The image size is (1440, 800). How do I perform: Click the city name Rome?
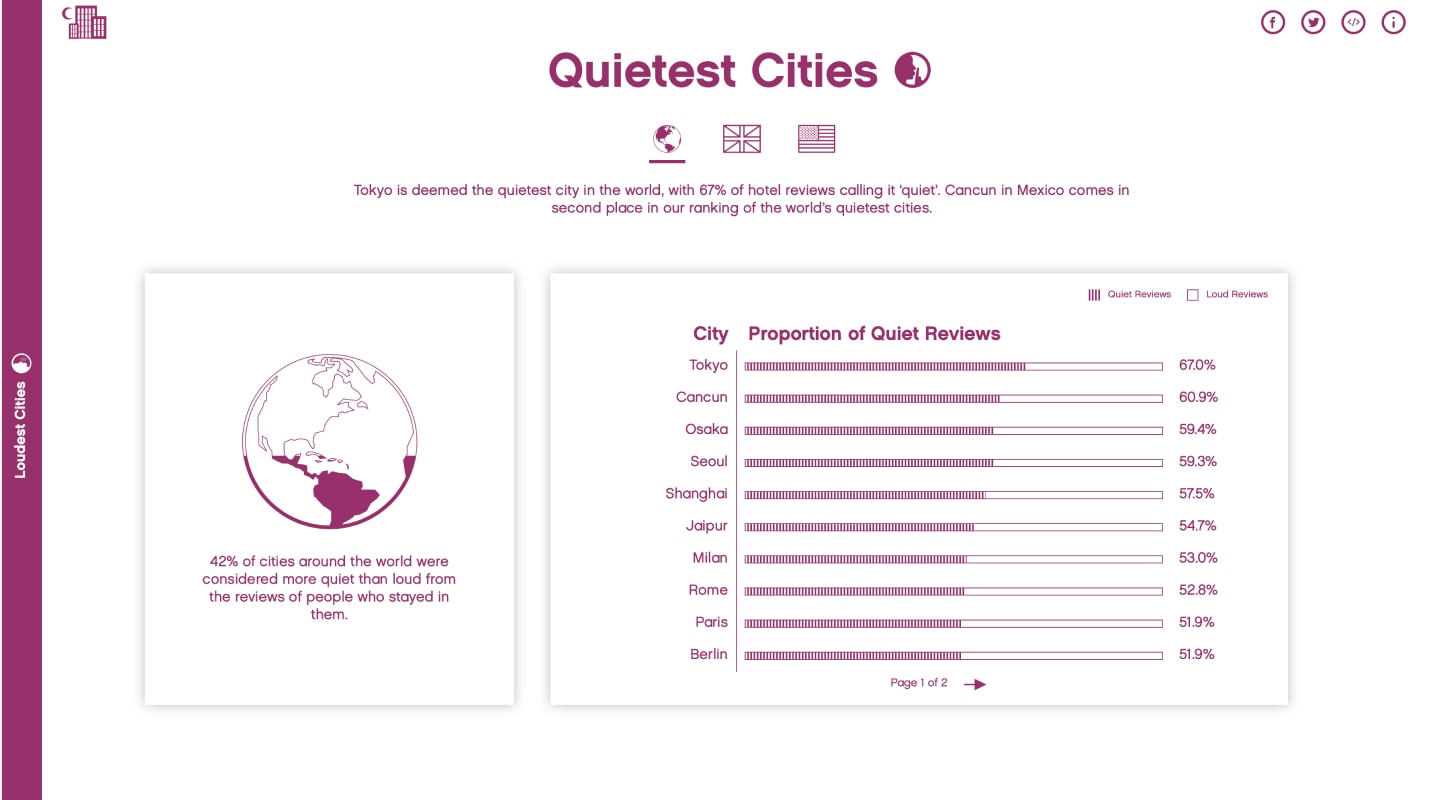[708, 590]
